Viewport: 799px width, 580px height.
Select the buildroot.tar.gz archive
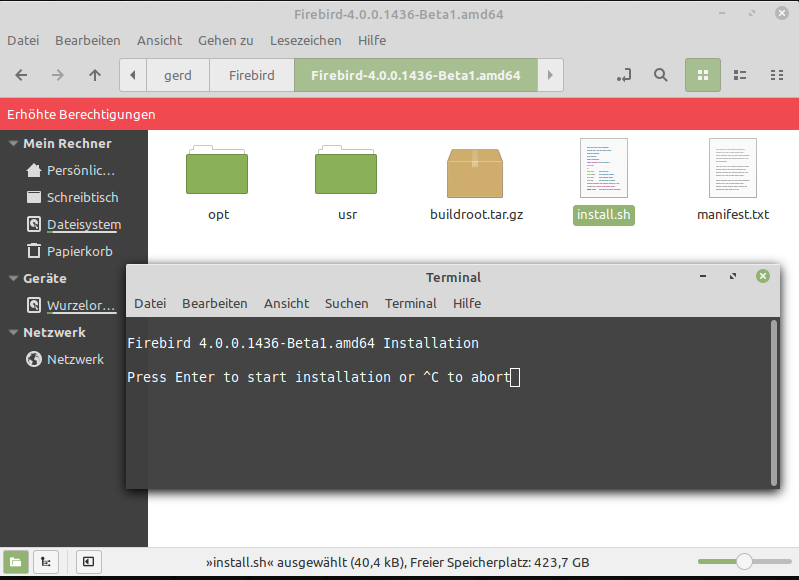tap(475, 173)
